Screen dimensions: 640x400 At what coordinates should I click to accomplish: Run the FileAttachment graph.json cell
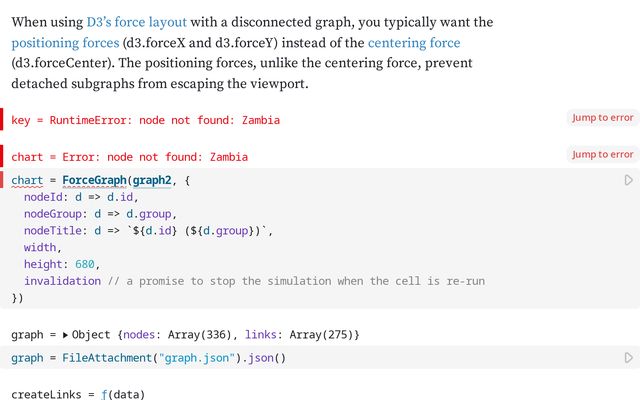(x=628, y=357)
